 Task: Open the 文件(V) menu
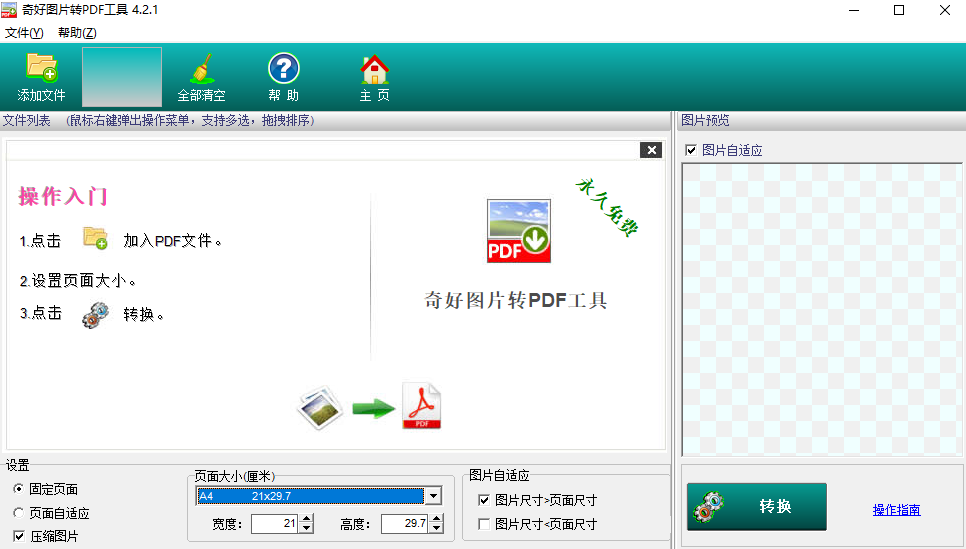tap(24, 33)
